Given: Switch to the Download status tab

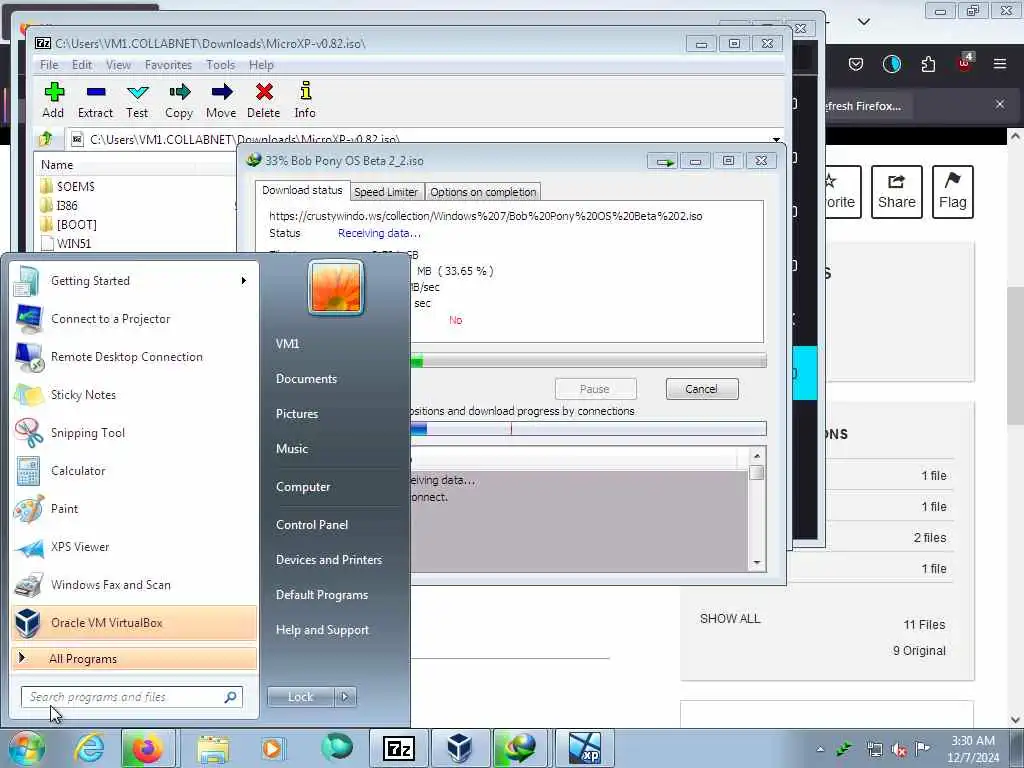Looking at the screenshot, I should (x=302, y=190).
